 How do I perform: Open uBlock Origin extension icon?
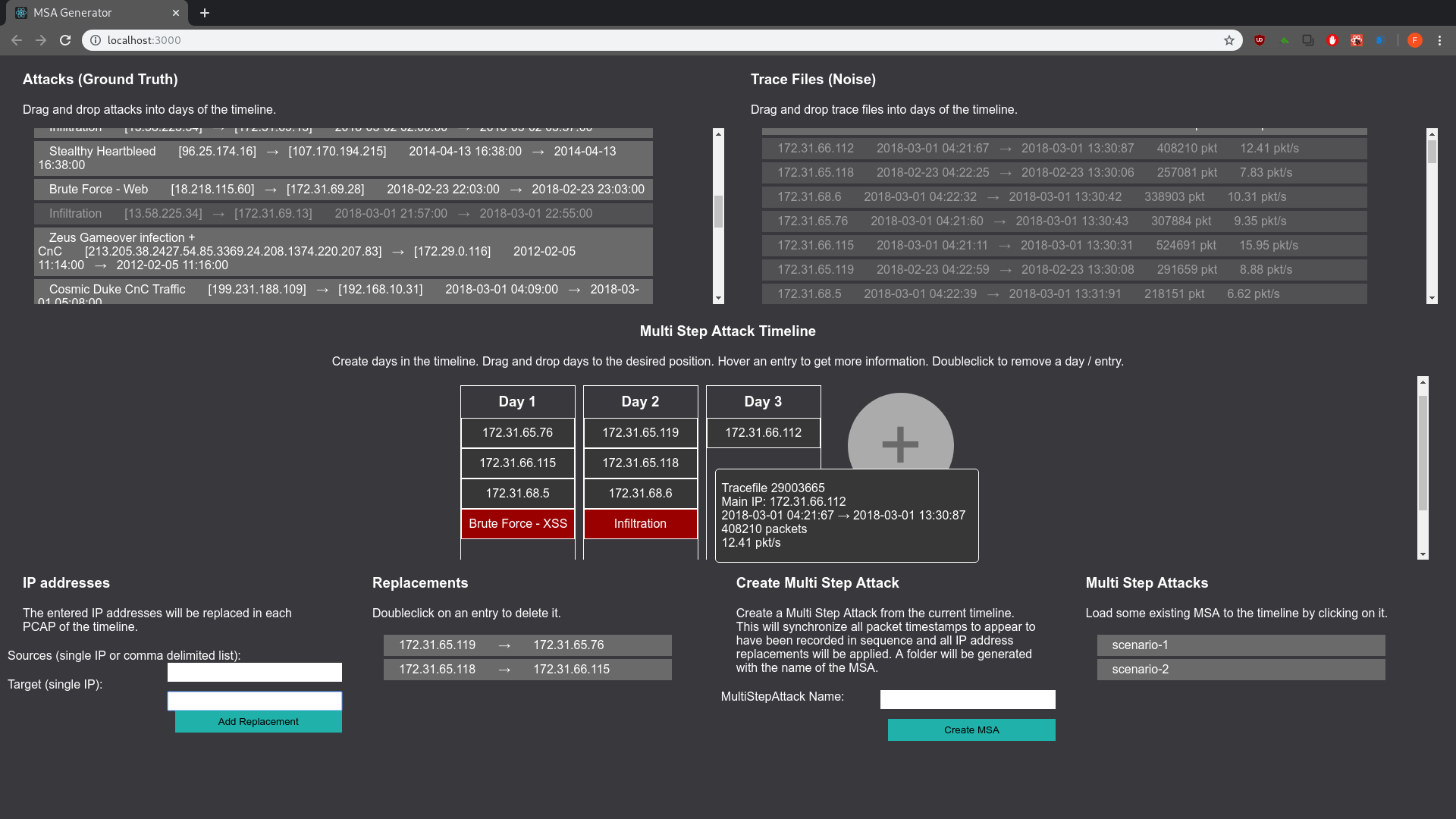(1260, 40)
